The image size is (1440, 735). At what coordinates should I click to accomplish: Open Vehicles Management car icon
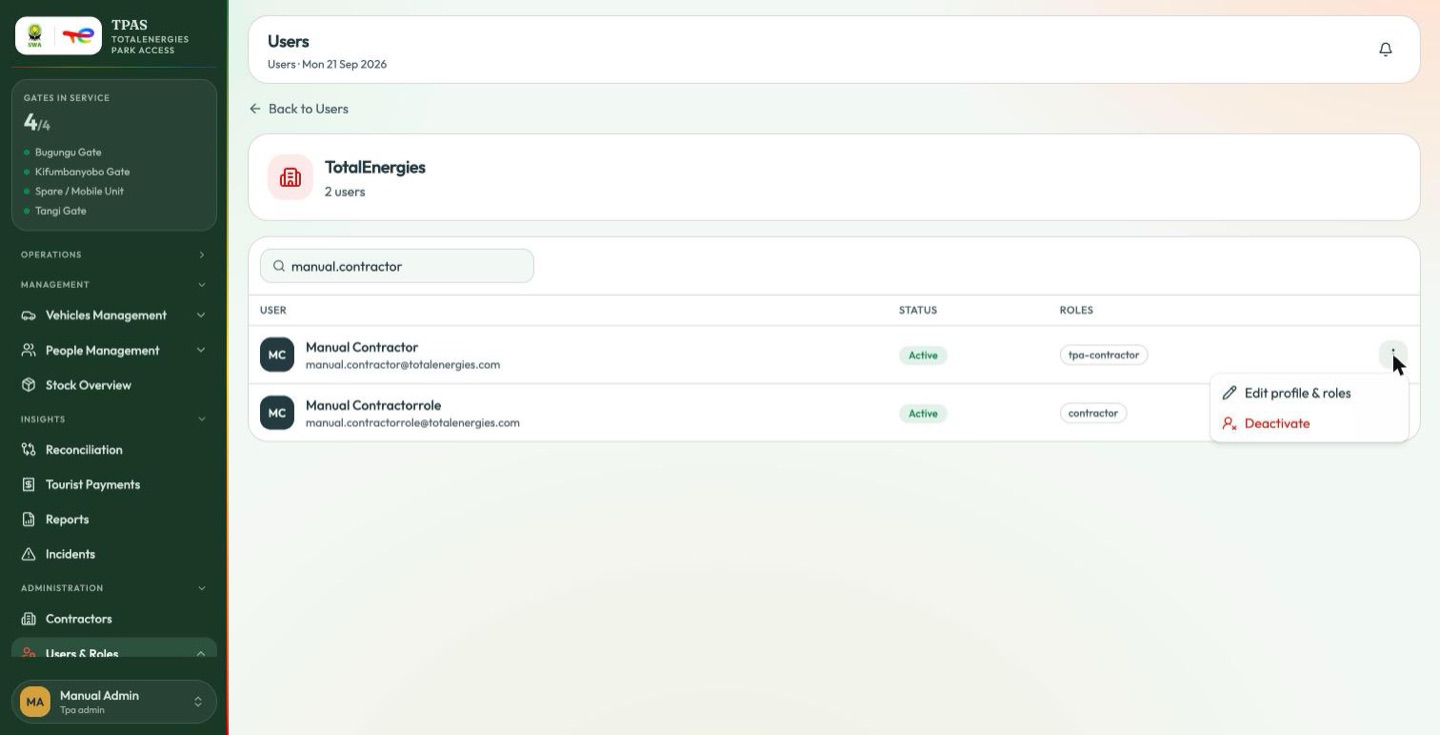(x=29, y=315)
